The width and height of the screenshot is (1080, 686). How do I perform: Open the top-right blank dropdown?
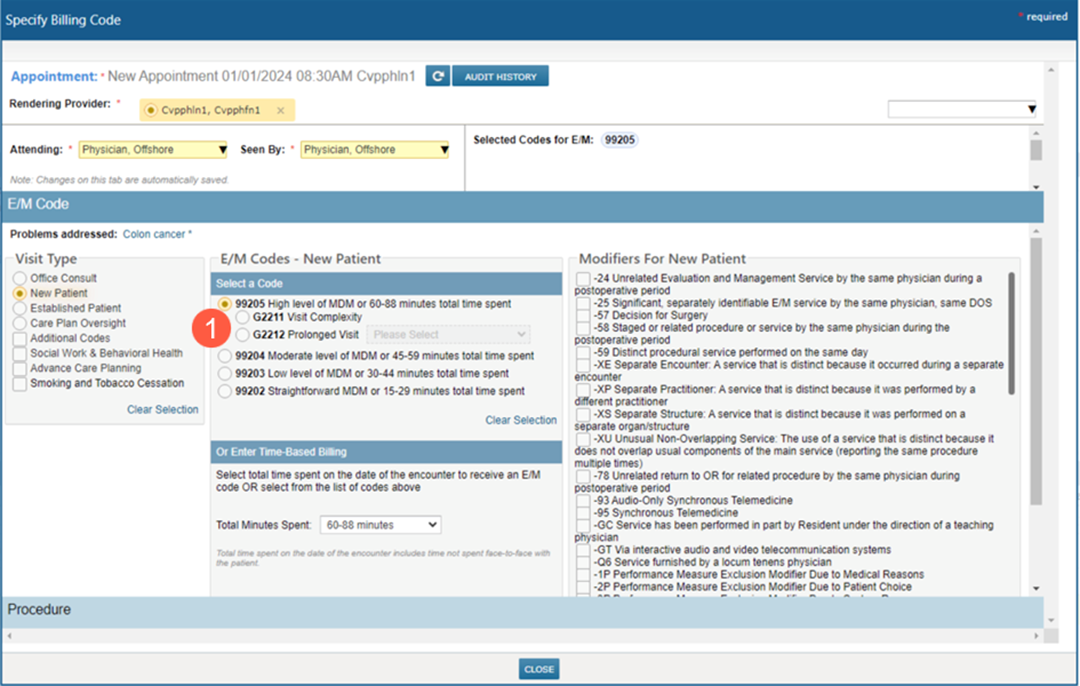[962, 109]
